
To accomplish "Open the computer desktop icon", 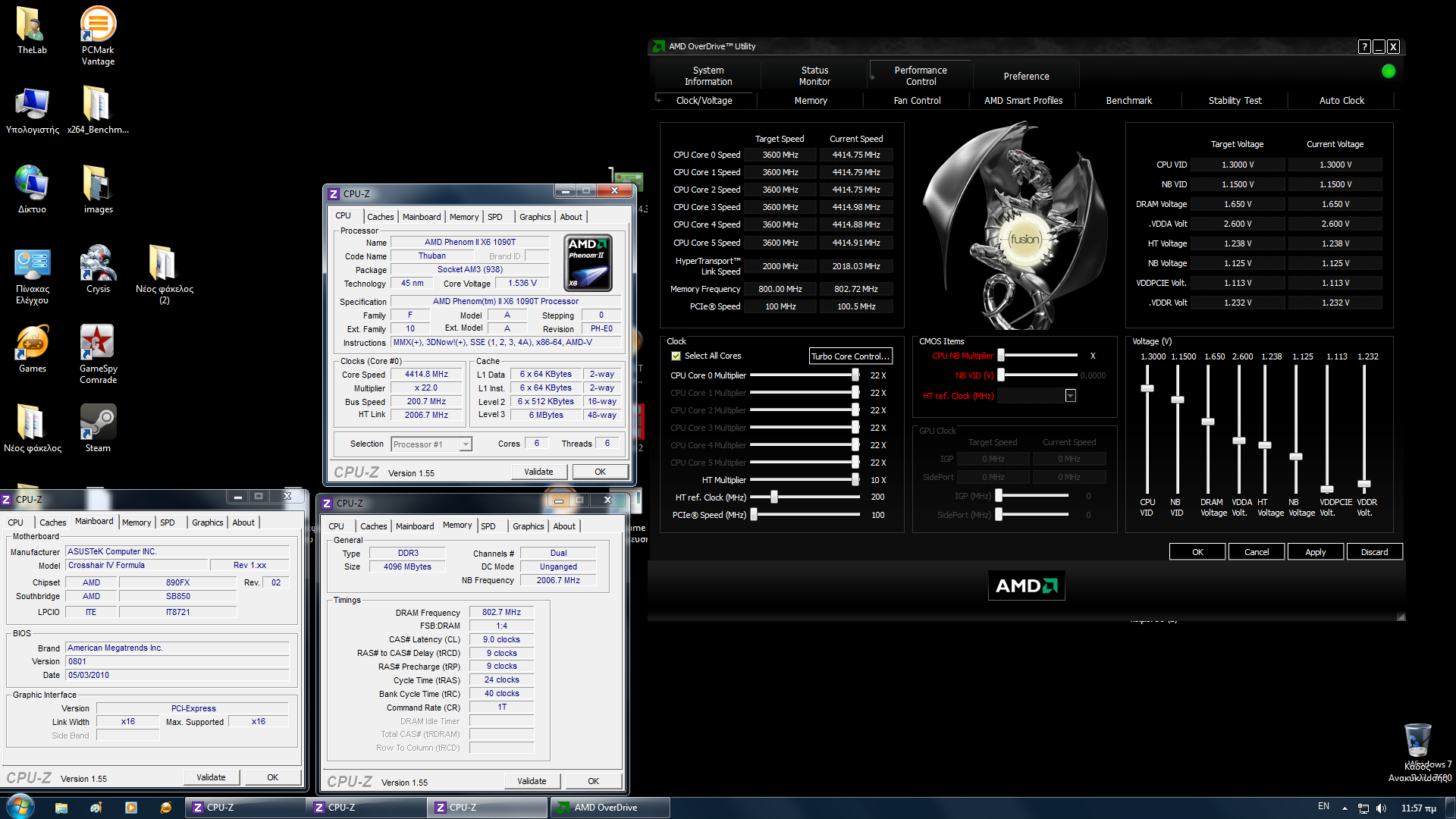I will click(x=32, y=110).
